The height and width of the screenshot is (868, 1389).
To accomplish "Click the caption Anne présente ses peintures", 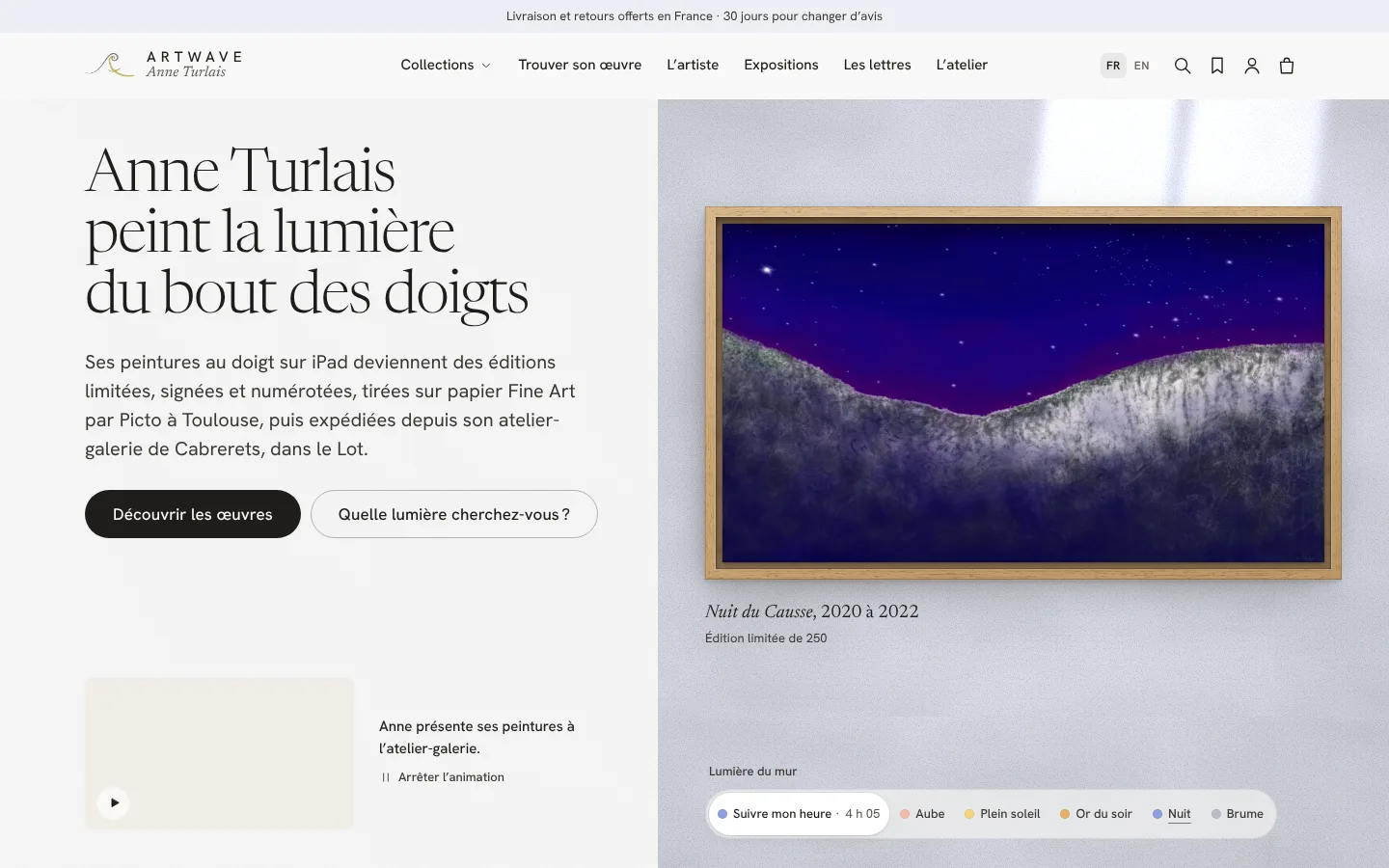I will [477, 737].
